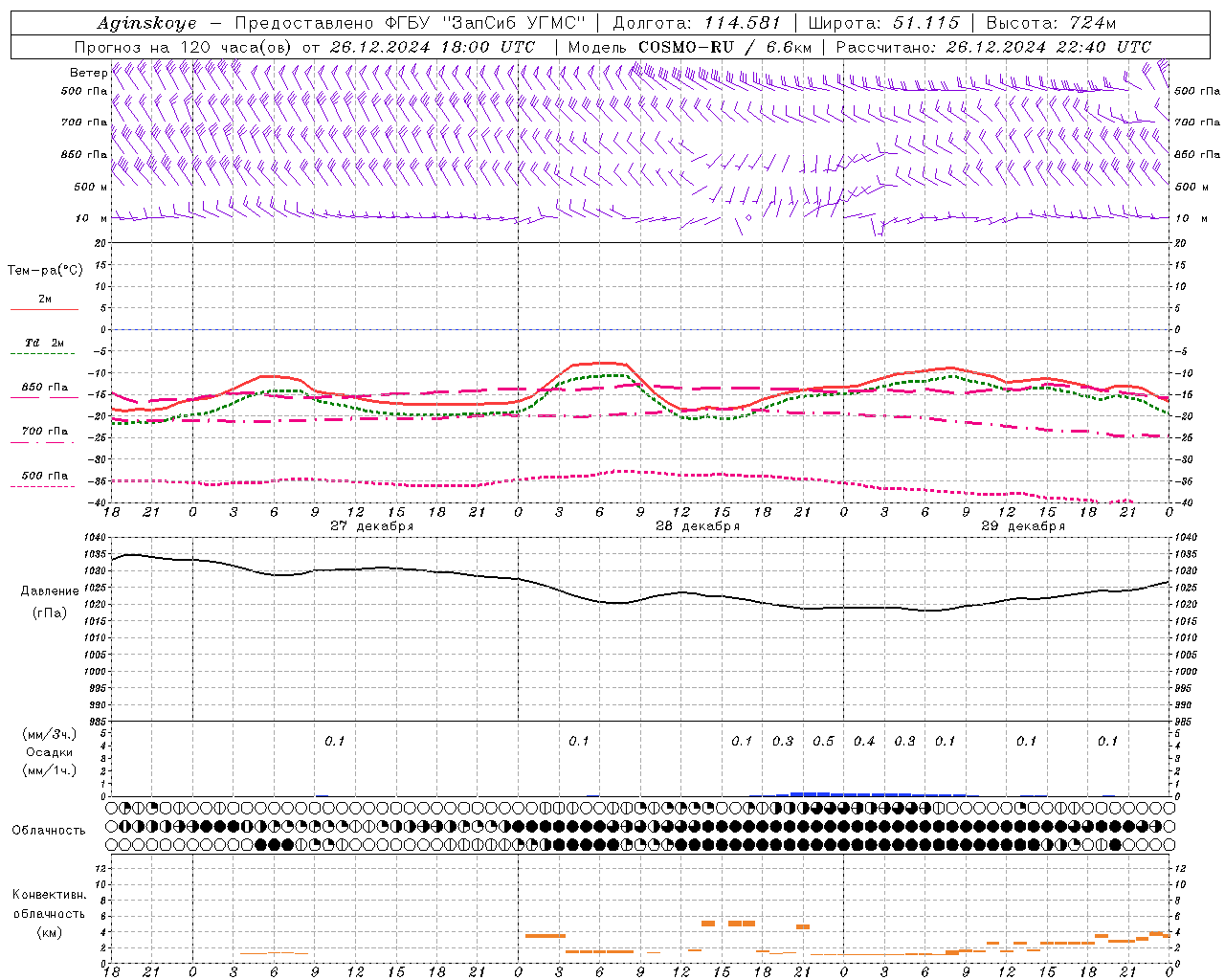The width and height of the screenshot is (1225, 980).
Task: Click 'Рассчитано: 26.12.2024 22:40 UTC' timestamp
Action: (993, 47)
